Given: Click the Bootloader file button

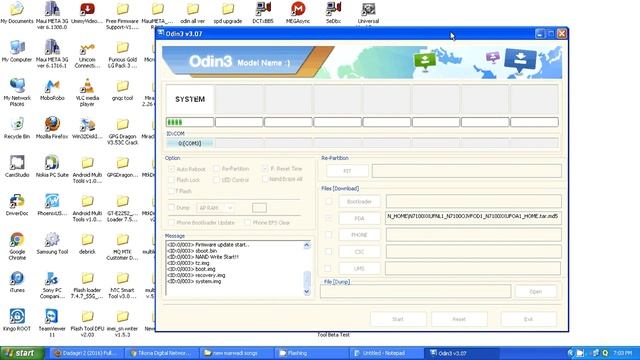Looking at the screenshot, I should [x=359, y=202].
